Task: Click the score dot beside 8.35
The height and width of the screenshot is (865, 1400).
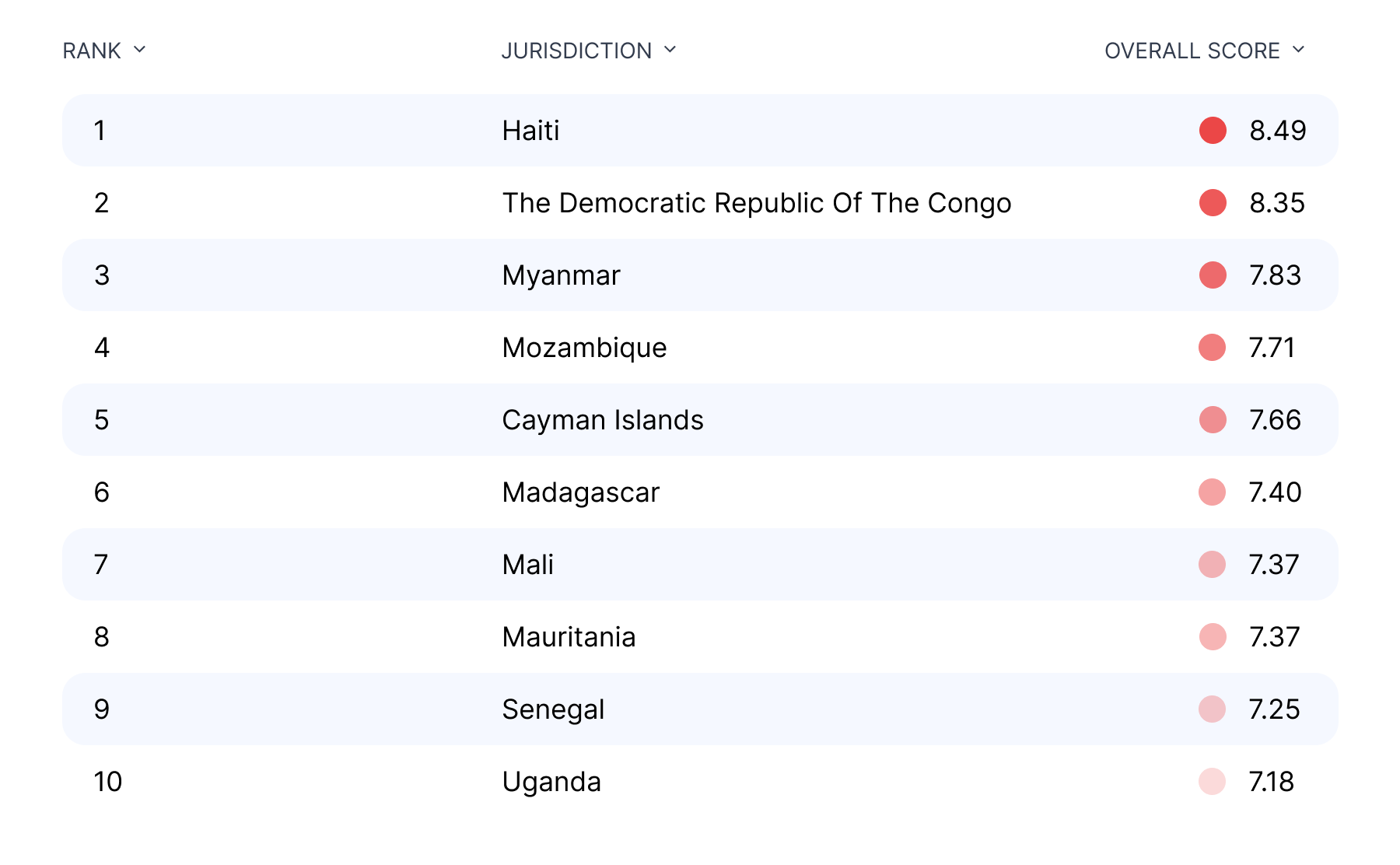Action: click(1213, 203)
